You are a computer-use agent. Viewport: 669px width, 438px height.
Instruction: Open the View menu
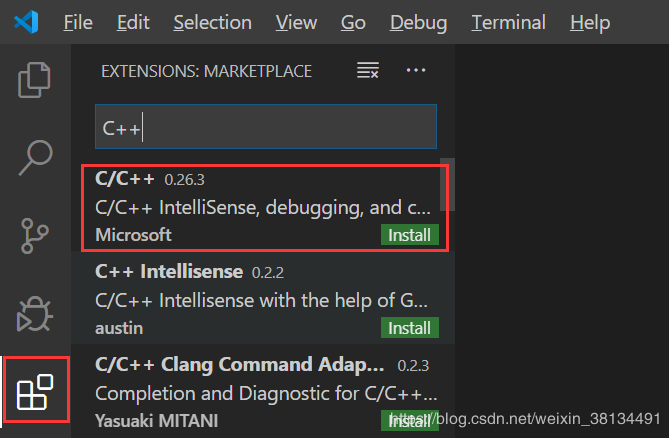296,22
